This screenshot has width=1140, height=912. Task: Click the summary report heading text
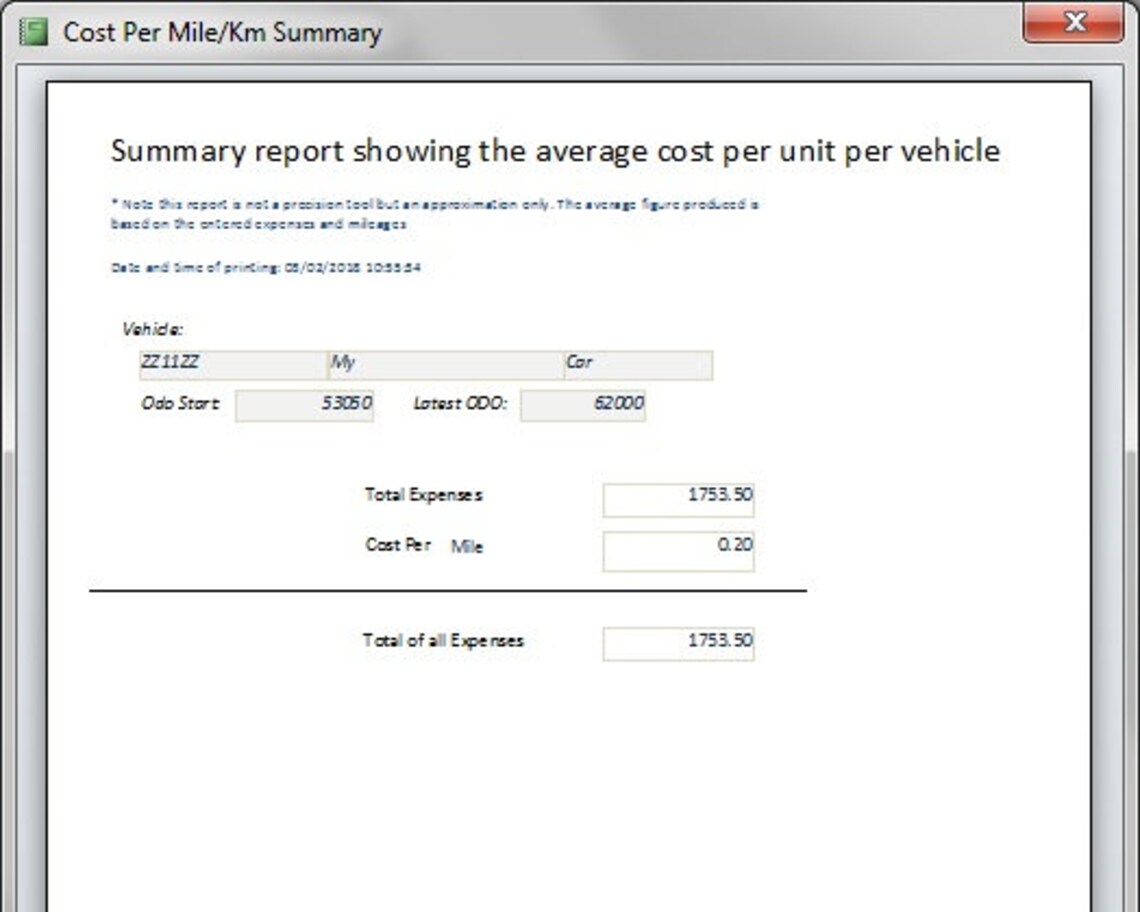pyautogui.click(x=555, y=151)
